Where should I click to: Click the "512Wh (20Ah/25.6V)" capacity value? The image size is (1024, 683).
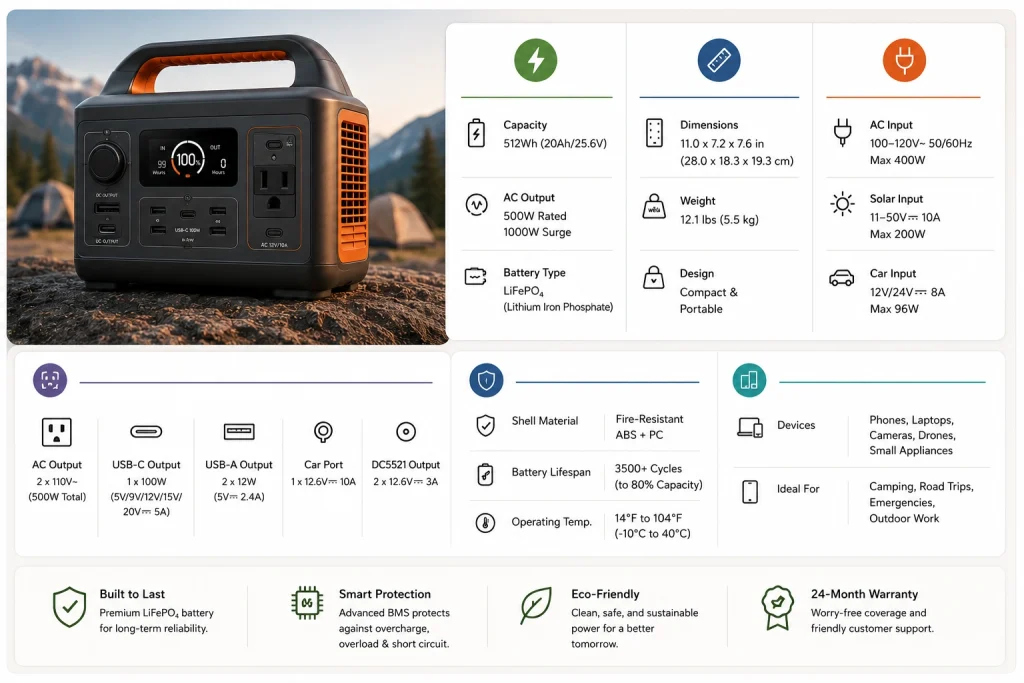tap(554, 144)
